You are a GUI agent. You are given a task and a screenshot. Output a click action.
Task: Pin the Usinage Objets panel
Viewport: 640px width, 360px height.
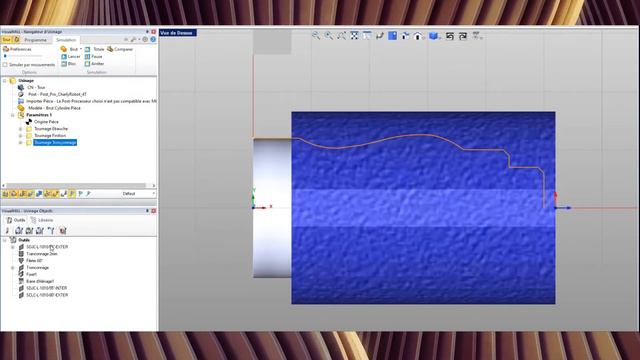point(147,211)
